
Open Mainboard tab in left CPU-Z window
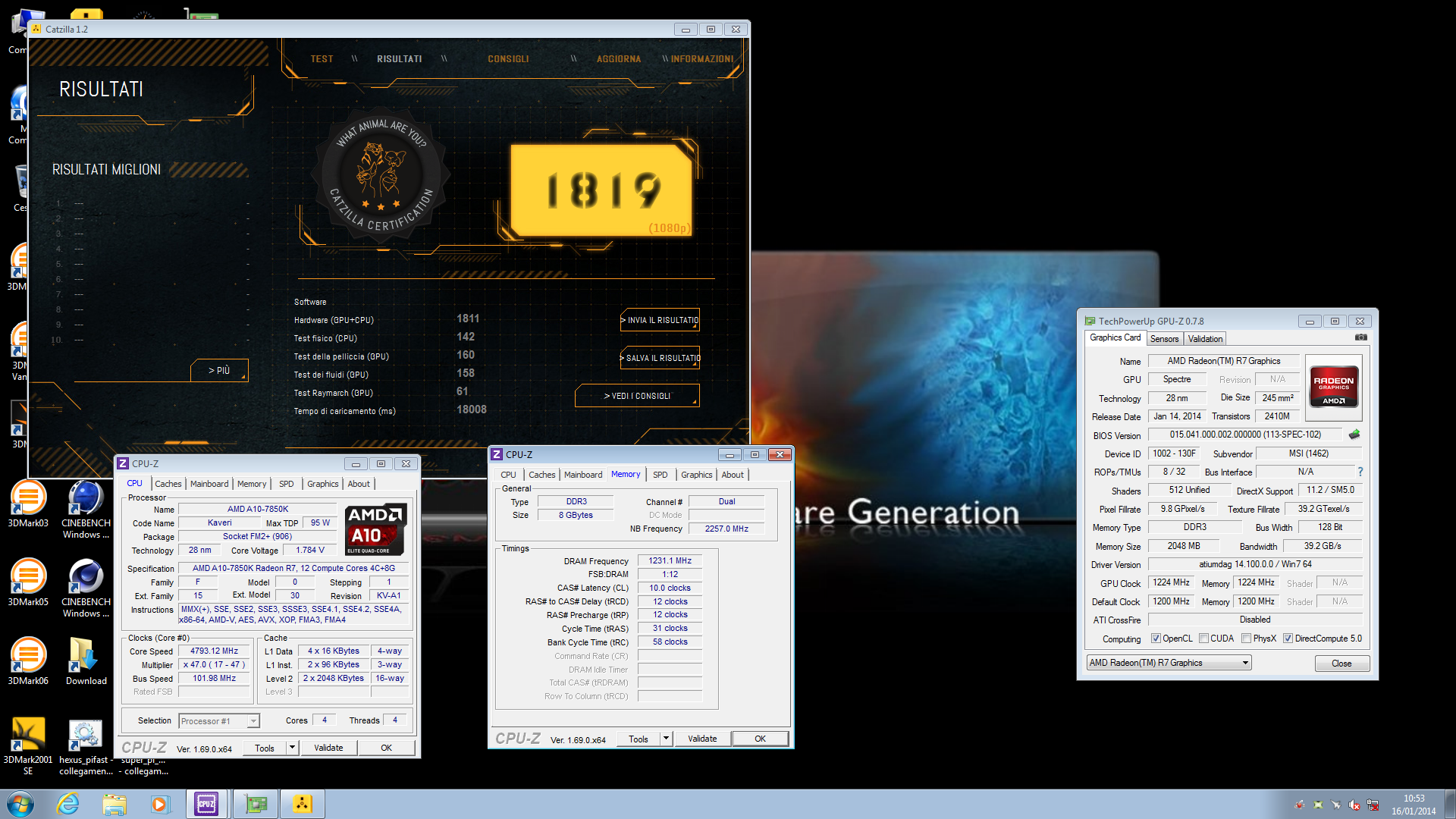[209, 484]
